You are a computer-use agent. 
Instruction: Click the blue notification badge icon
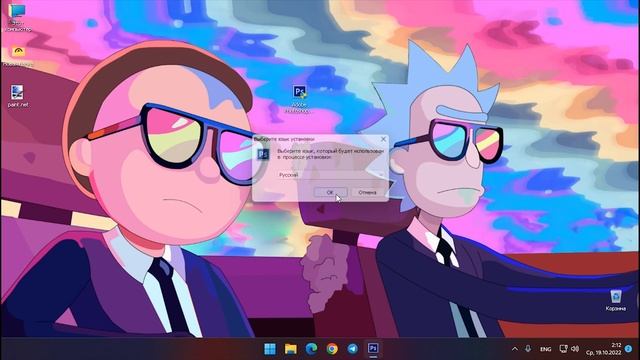pyautogui.click(x=629, y=349)
